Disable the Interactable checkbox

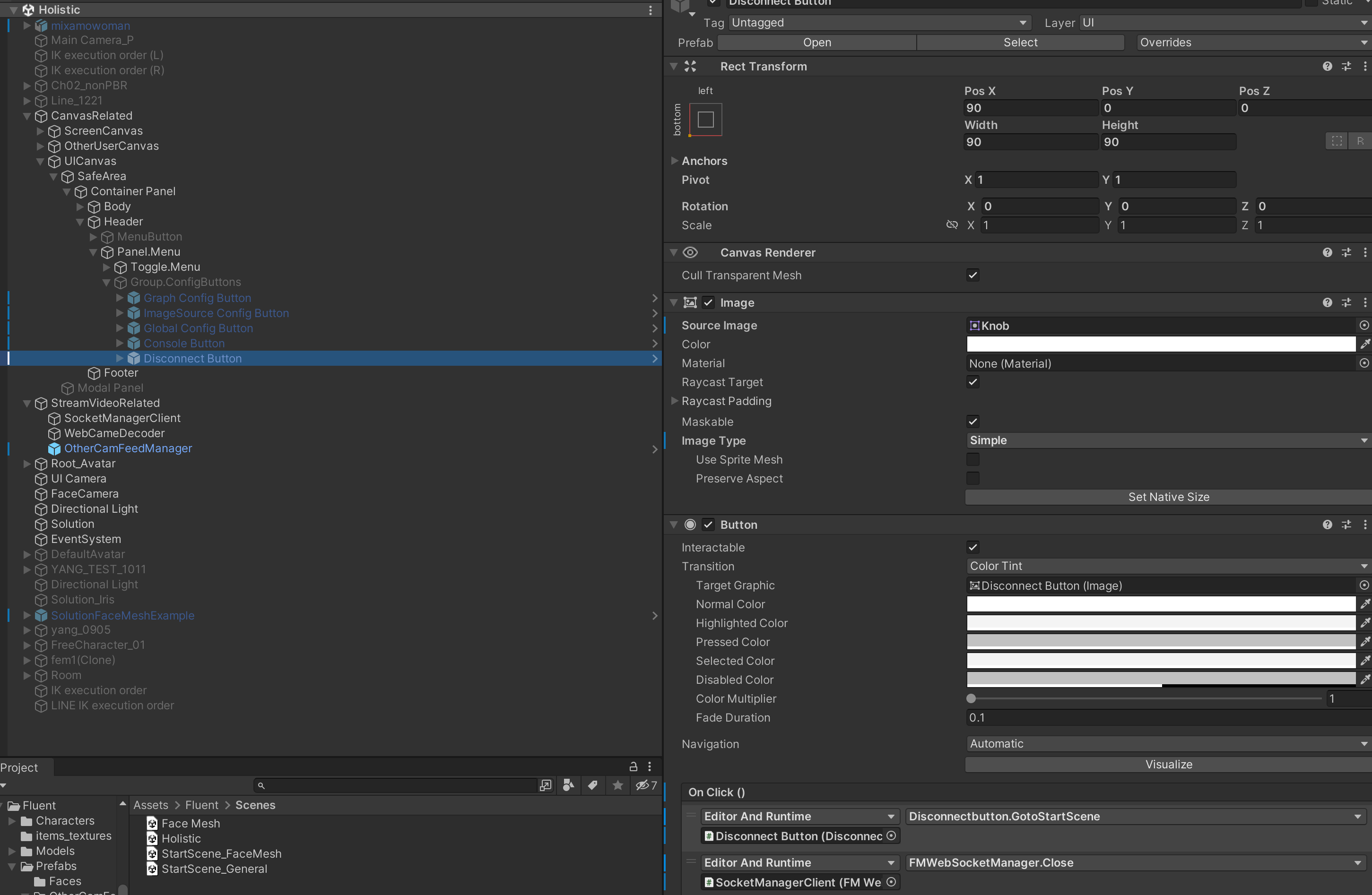tap(973, 548)
